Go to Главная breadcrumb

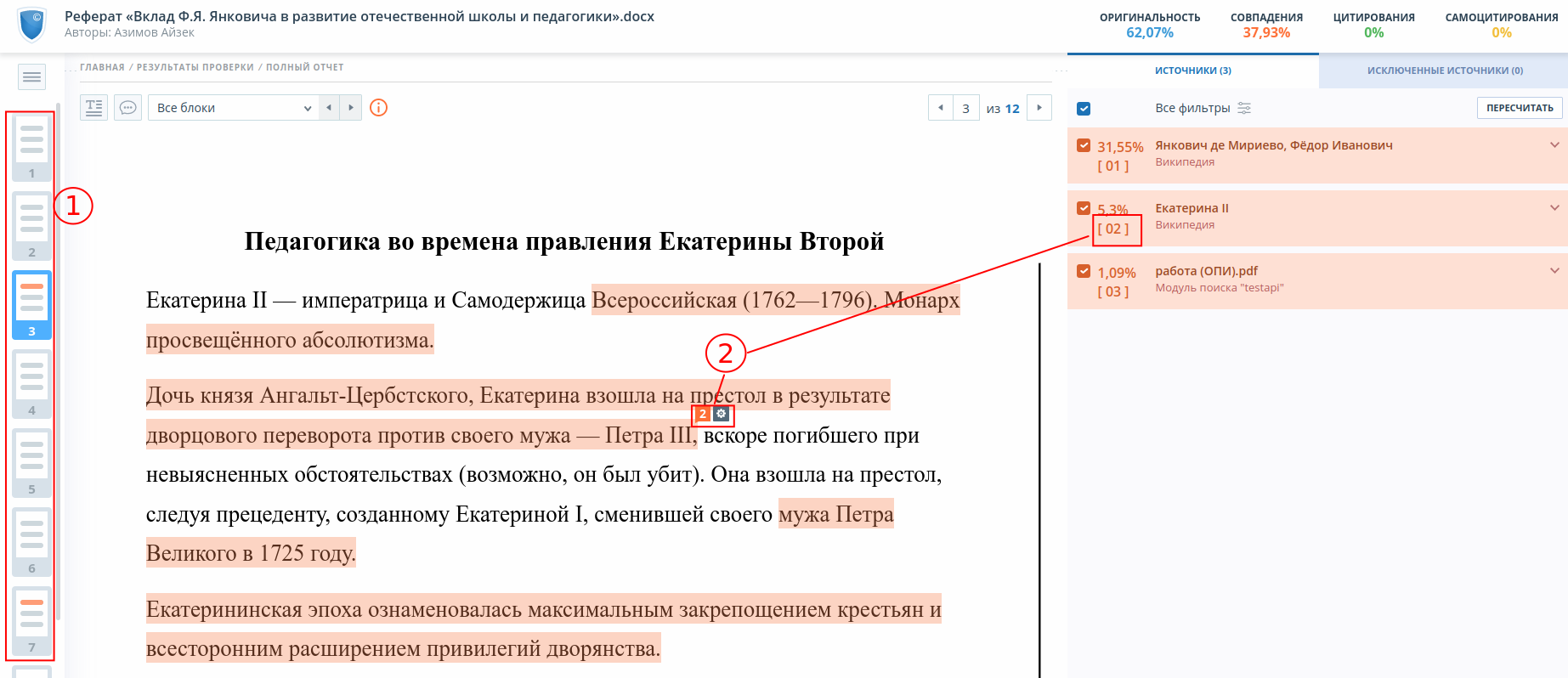point(102,67)
